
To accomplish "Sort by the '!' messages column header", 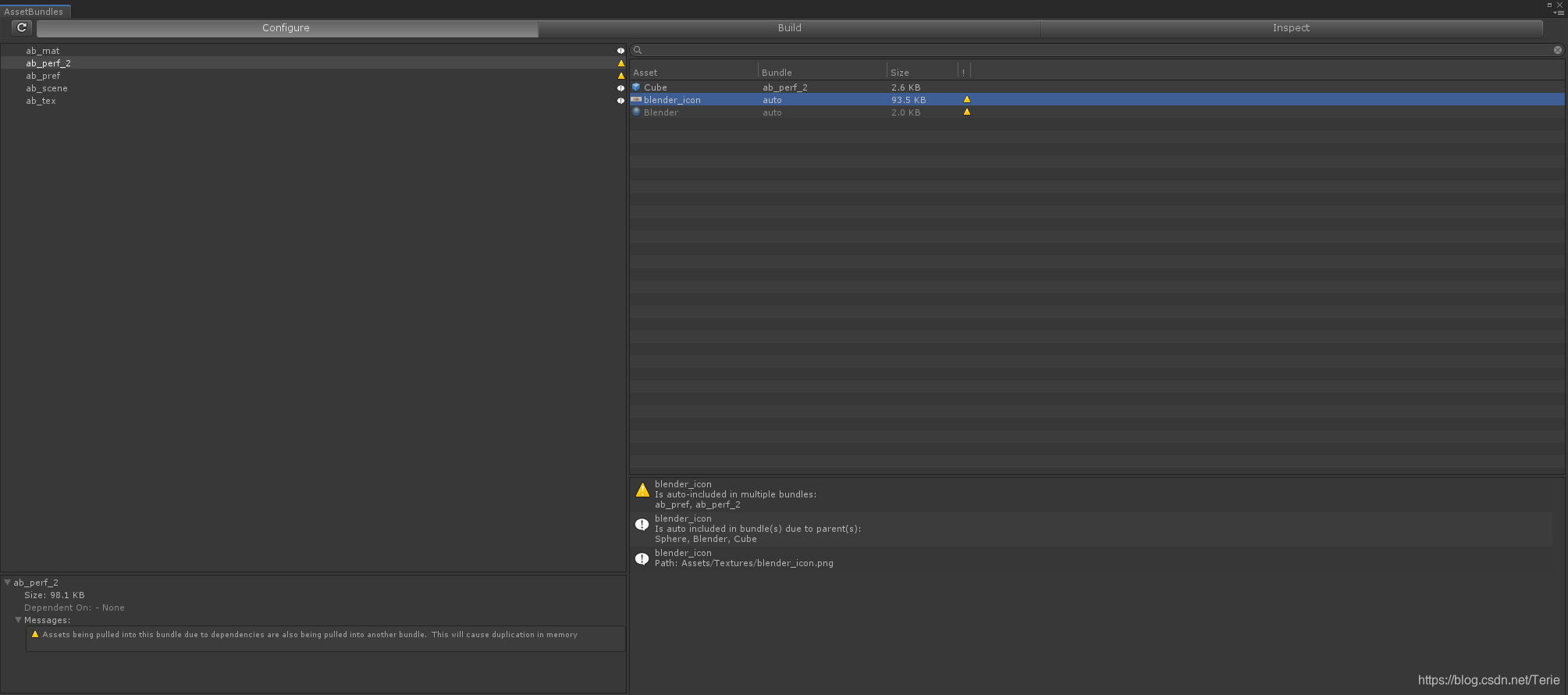I will (964, 72).
